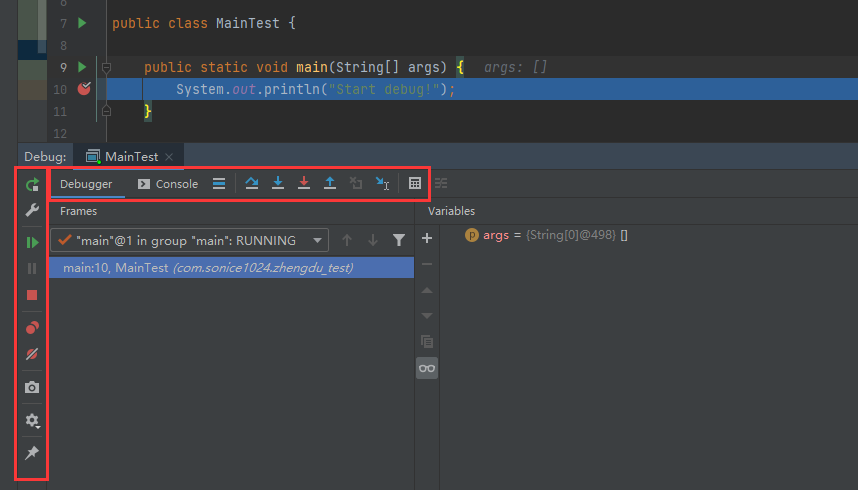Image resolution: width=858 pixels, height=490 pixels.
Task: Click the Step Out up-arrow icon
Action: coord(330,184)
